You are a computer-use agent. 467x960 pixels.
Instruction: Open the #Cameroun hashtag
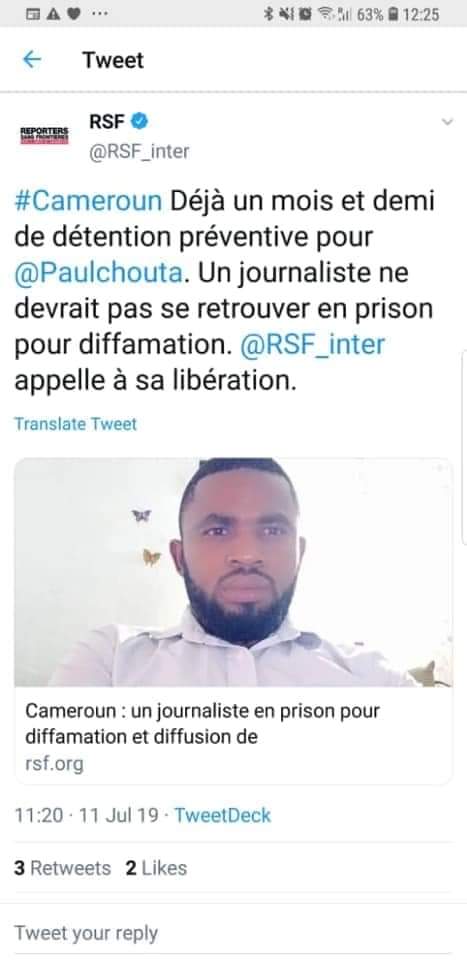(89, 201)
